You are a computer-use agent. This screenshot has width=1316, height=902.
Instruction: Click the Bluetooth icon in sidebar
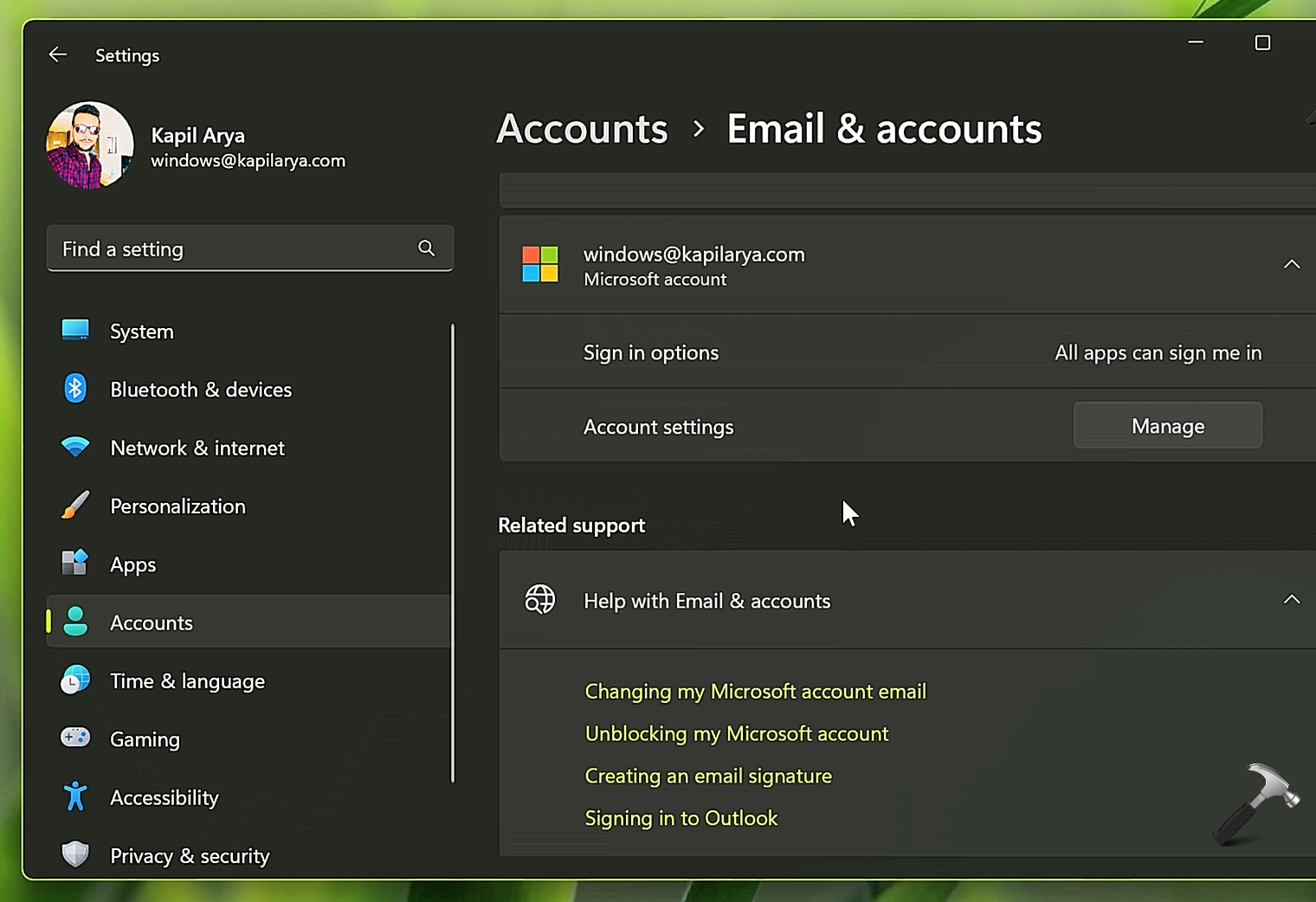point(75,389)
